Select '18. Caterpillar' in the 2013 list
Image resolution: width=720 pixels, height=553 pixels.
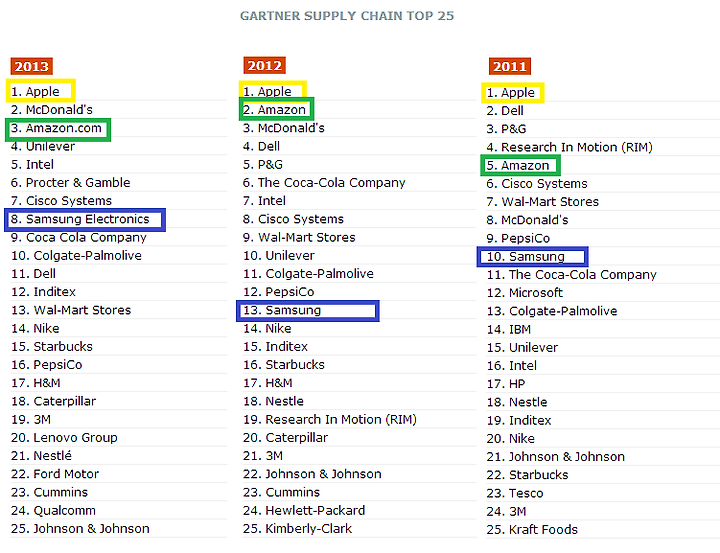54,401
